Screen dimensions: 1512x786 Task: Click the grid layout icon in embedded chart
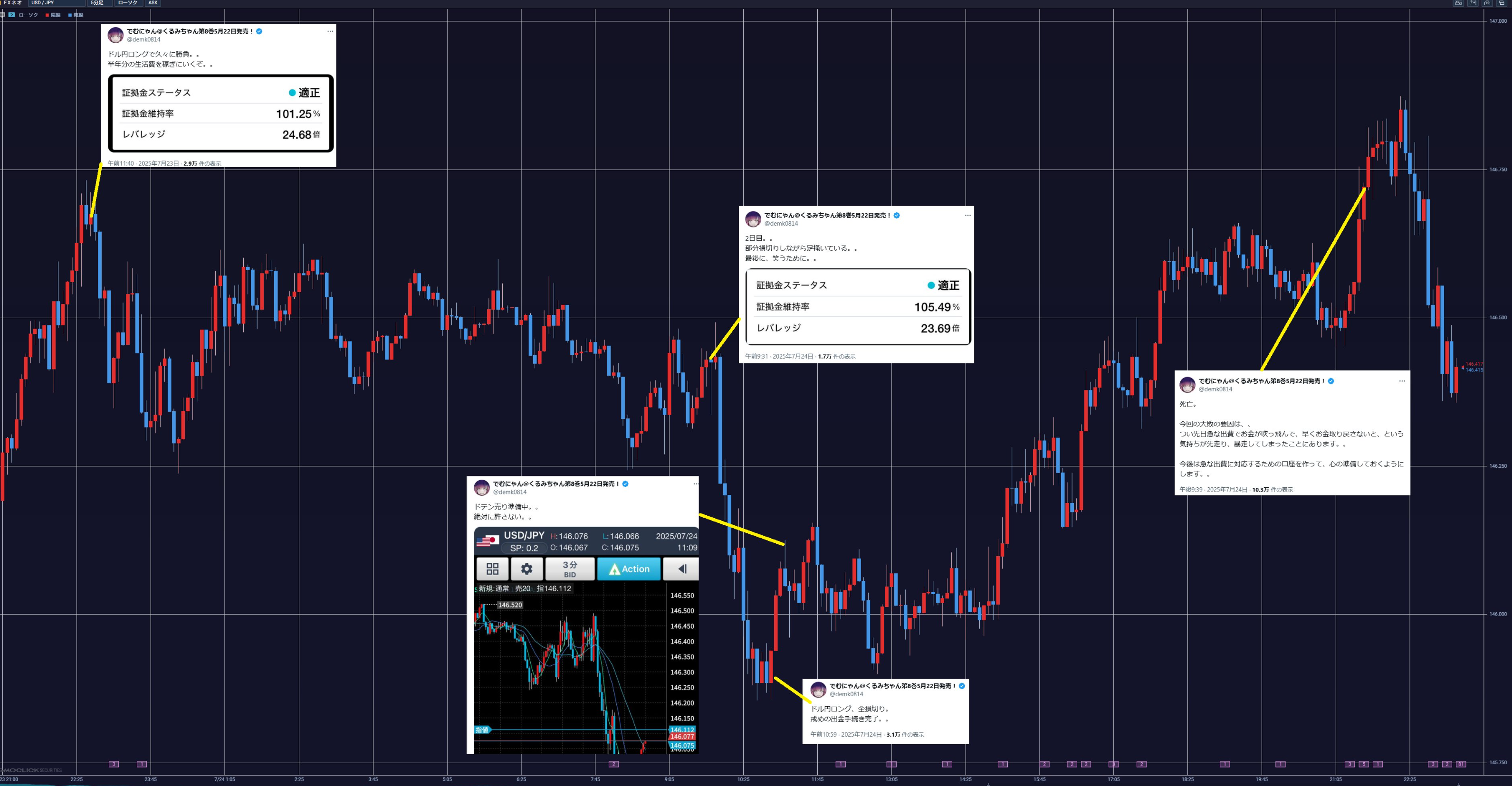pos(492,569)
